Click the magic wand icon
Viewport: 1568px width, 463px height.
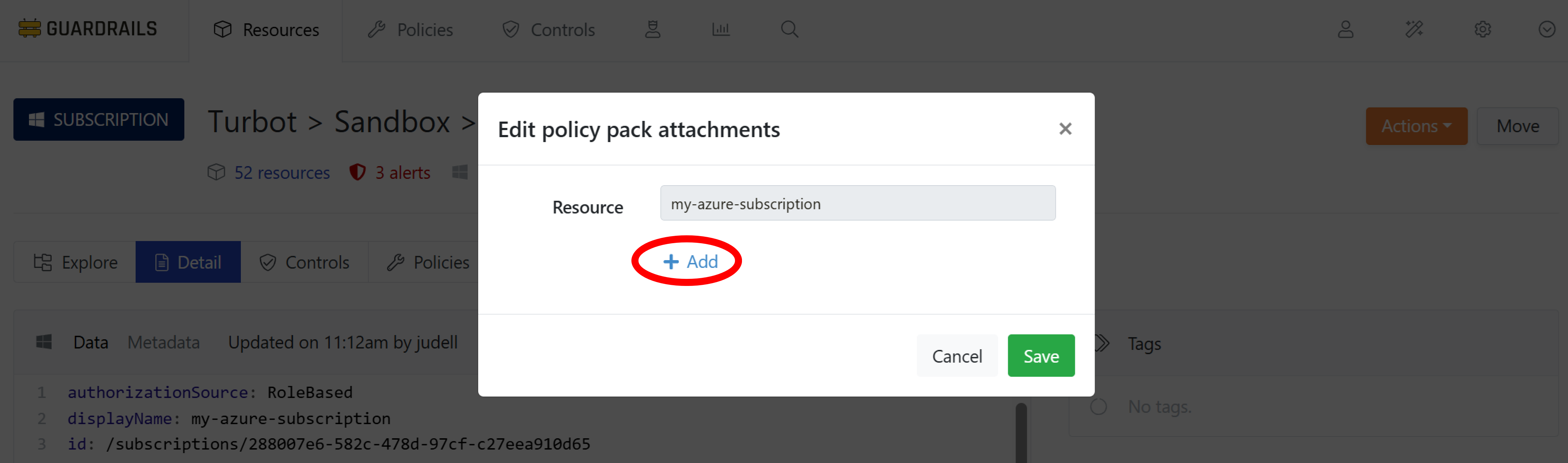pos(1414,29)
